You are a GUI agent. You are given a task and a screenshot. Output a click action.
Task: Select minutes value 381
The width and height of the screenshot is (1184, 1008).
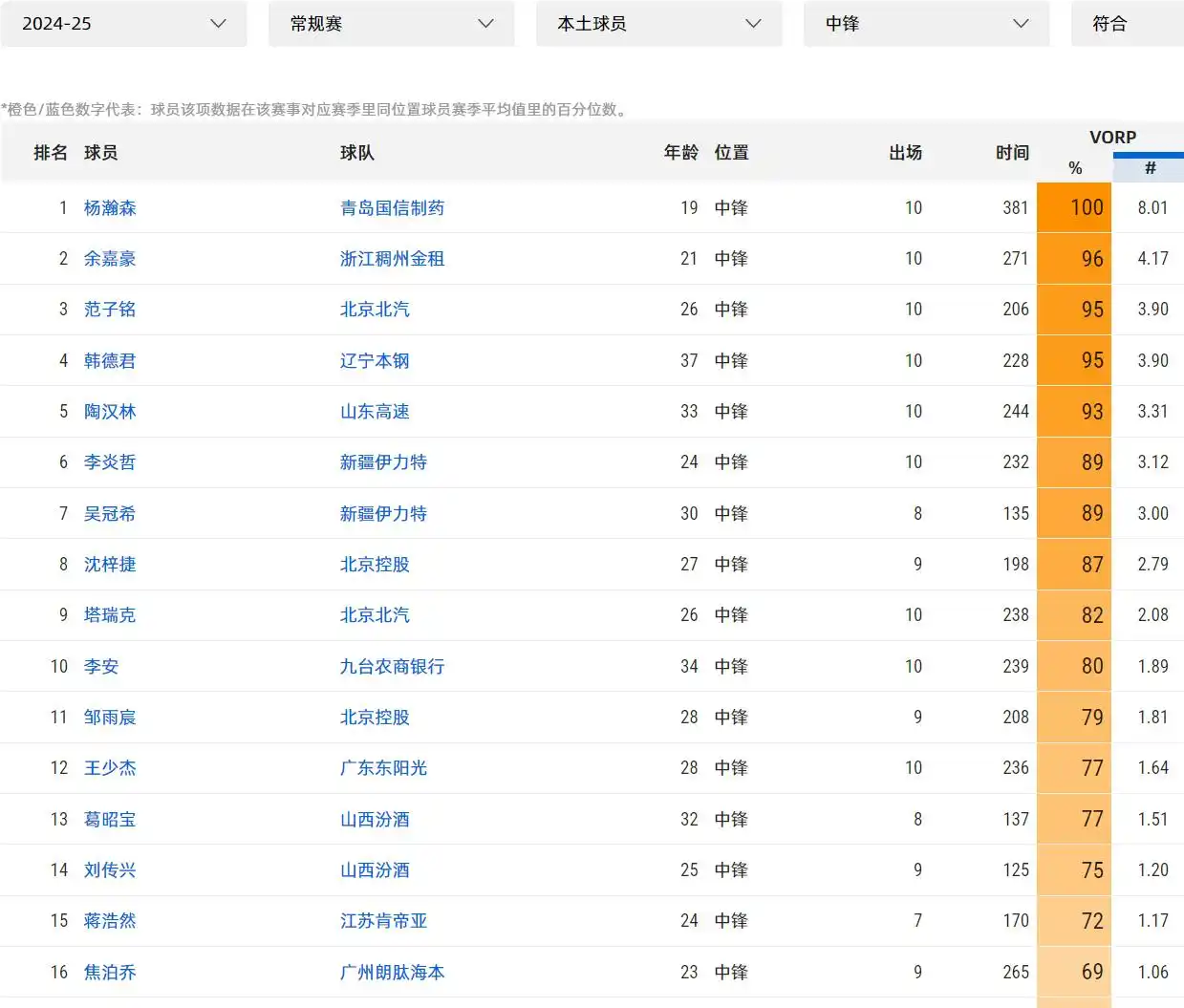point(1016,208)
